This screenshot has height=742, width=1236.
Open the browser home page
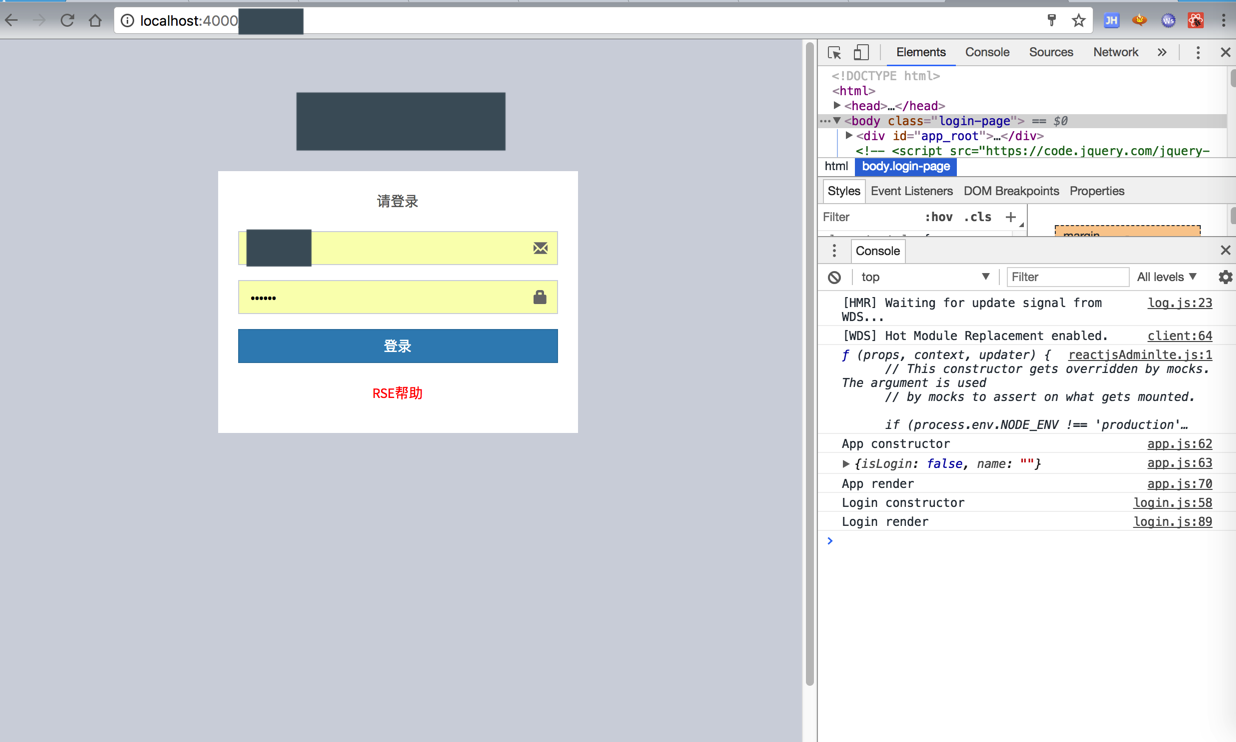coord(95,20)
